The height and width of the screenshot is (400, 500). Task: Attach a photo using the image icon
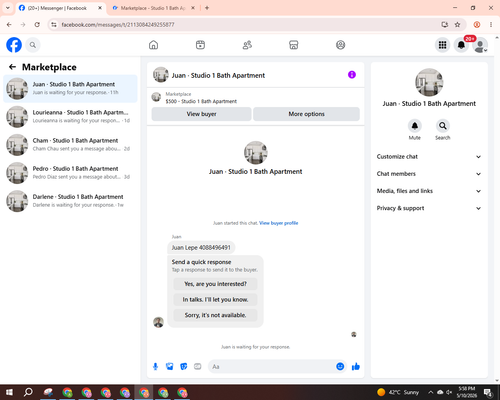click(x=170, y=367)
